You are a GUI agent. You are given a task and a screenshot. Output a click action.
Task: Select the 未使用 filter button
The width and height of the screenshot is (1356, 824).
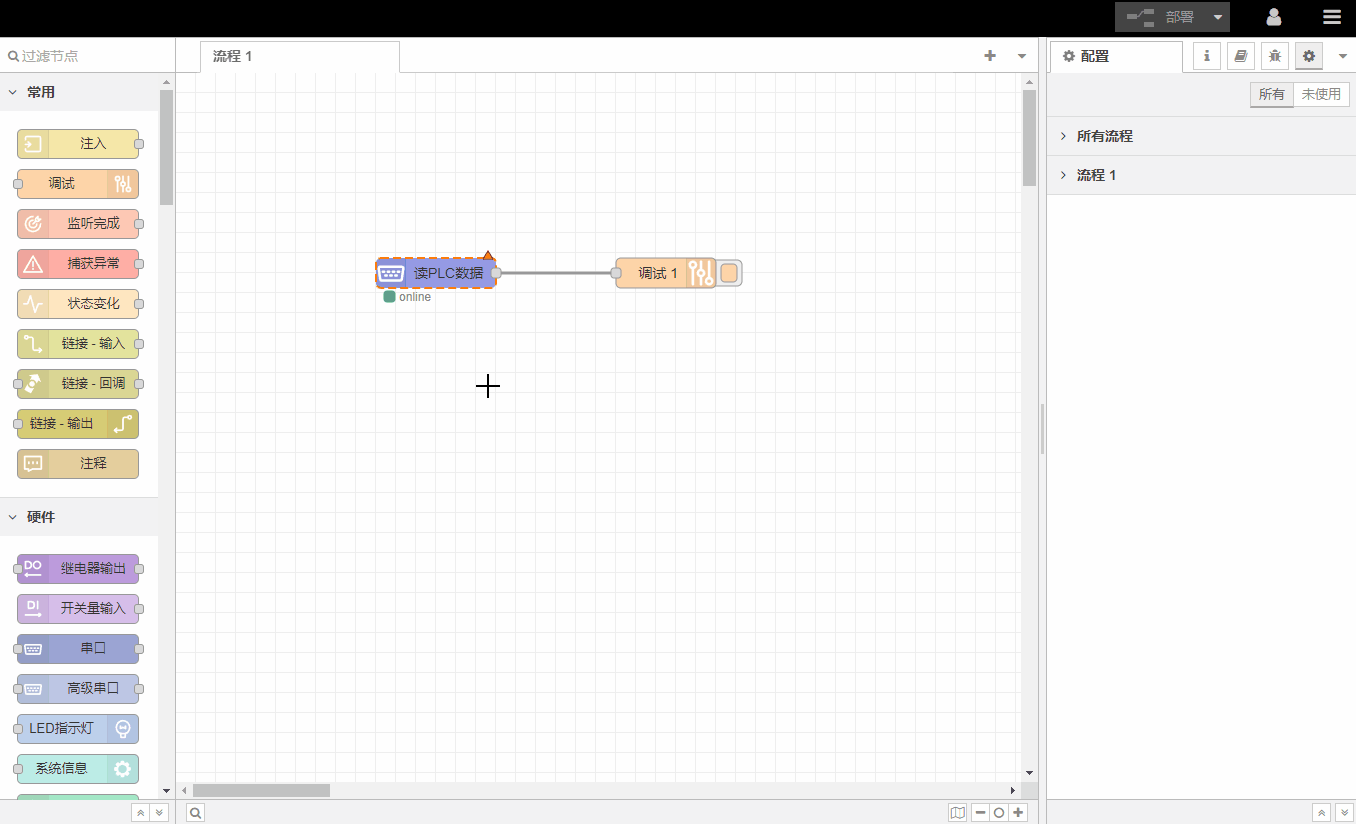[1321, 94]
